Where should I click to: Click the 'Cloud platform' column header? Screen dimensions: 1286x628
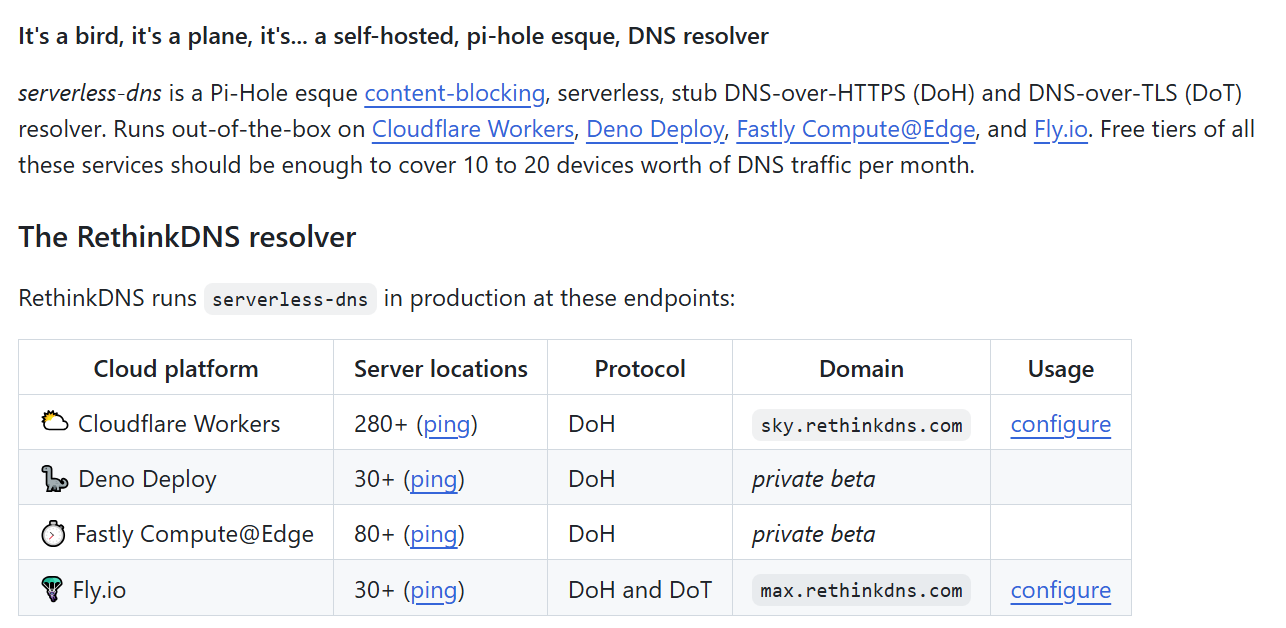tap(176, 369)
